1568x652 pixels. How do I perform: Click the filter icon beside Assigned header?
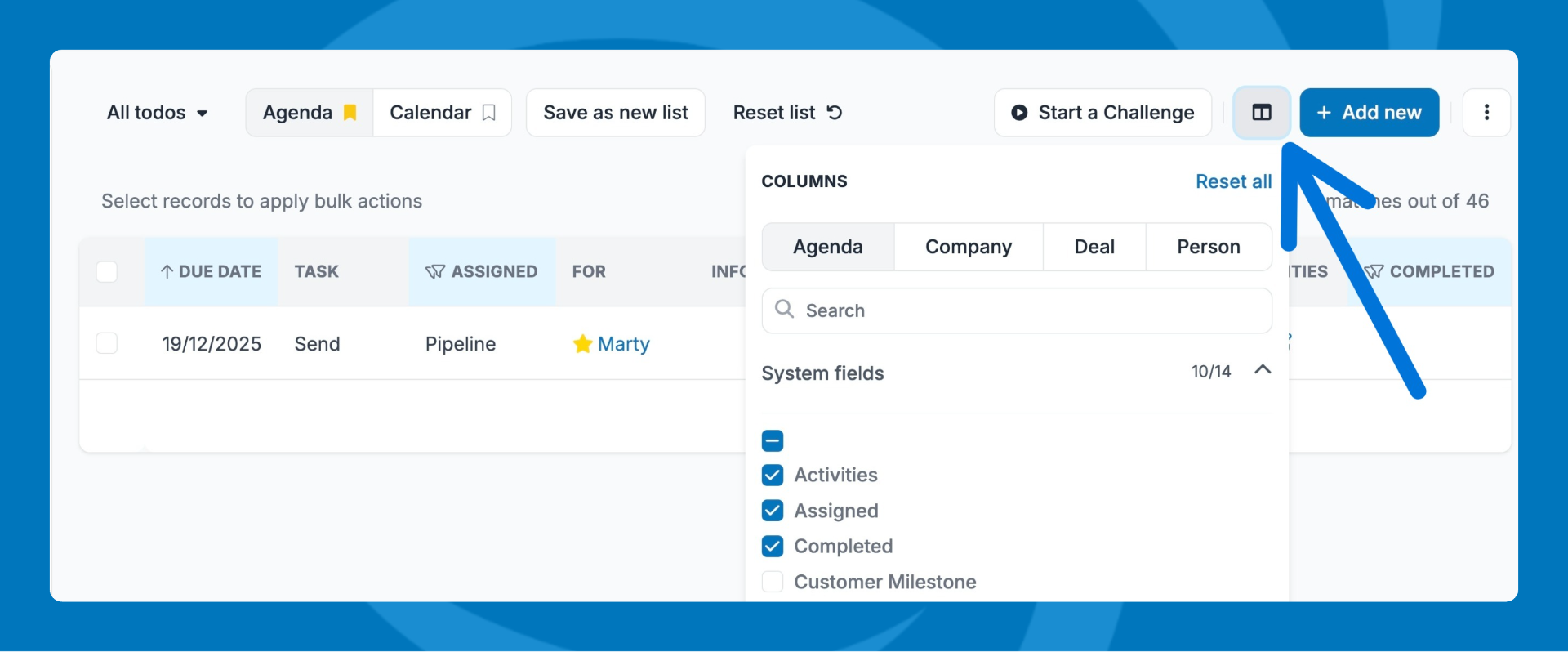[434, 272]
